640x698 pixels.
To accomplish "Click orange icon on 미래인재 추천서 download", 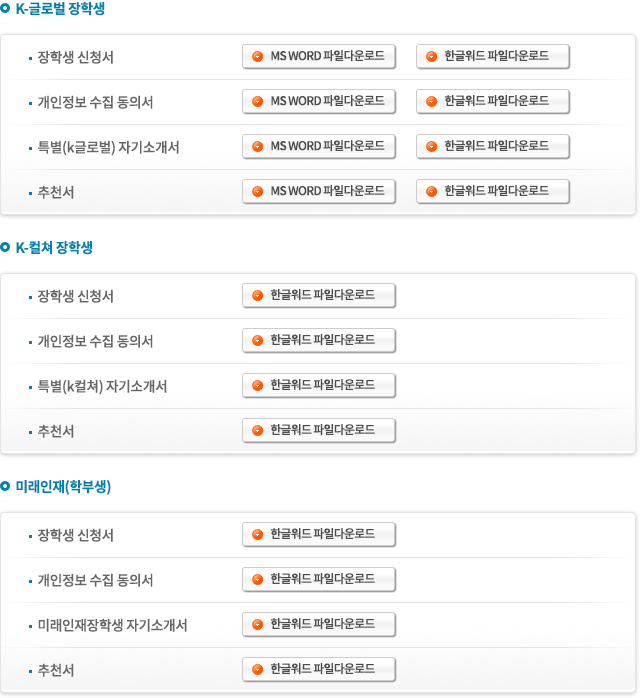I will (x=258, y=670).
